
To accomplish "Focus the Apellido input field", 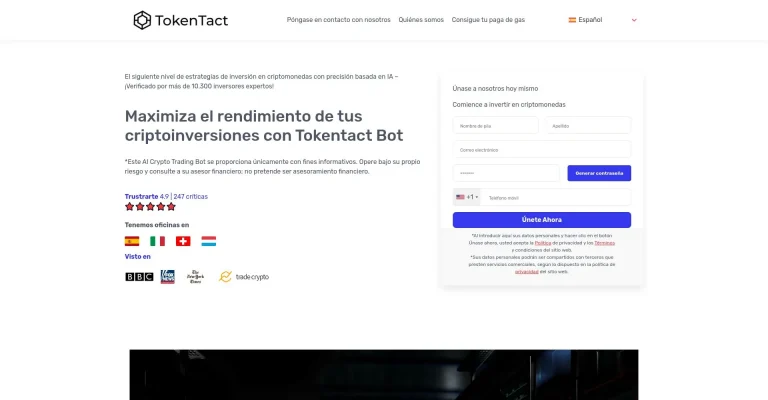I will (588, 126).
